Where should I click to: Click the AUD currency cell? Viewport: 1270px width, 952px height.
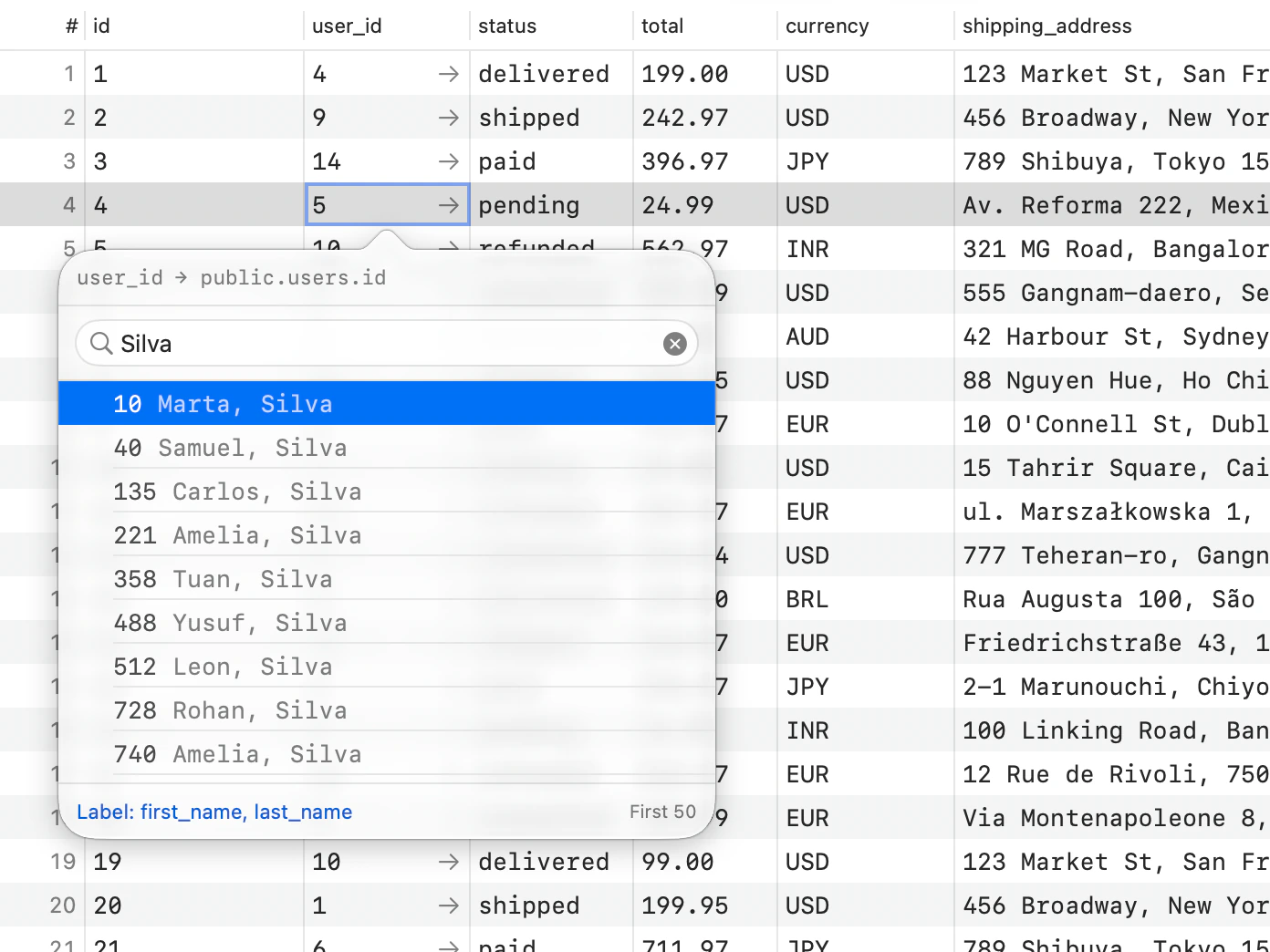[866, 336]
